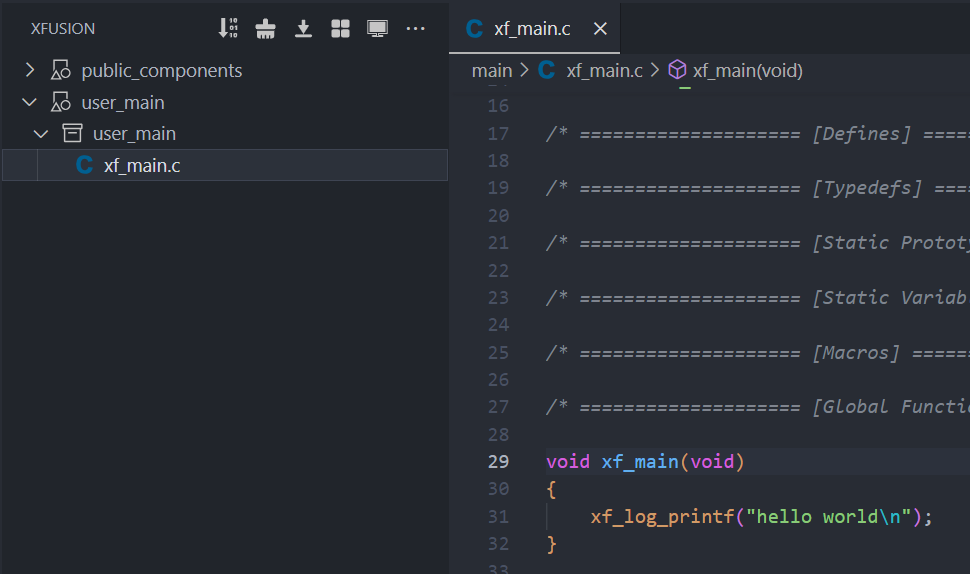Click the 'void' return type on line 29

tap(568, 461)
